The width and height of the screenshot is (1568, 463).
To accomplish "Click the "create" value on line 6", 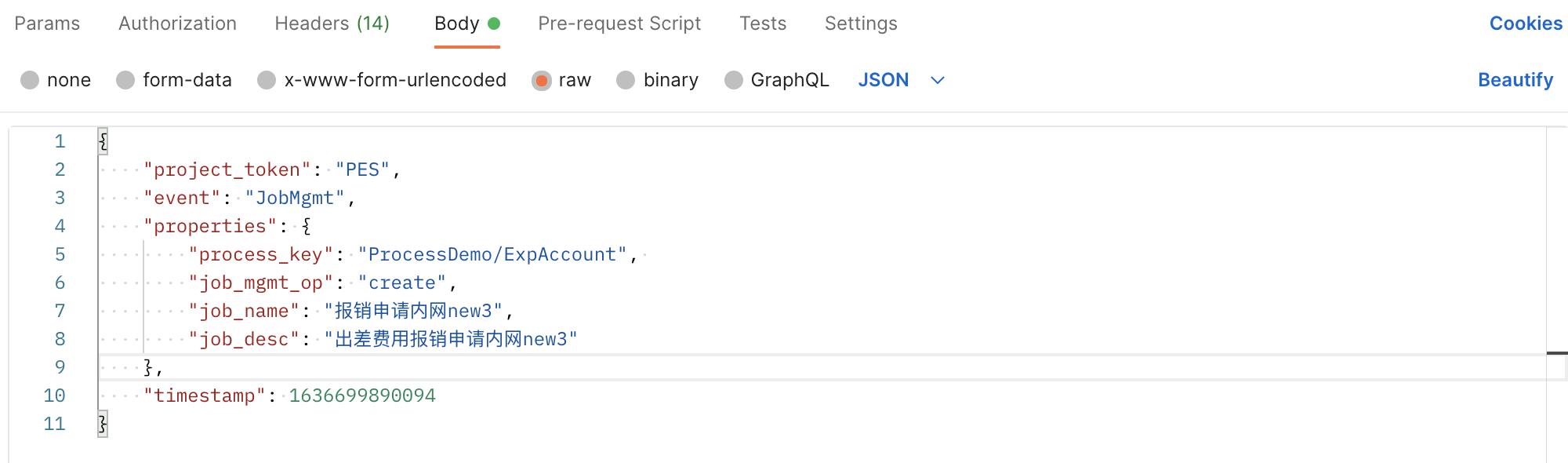I will (x=402, y=283).
